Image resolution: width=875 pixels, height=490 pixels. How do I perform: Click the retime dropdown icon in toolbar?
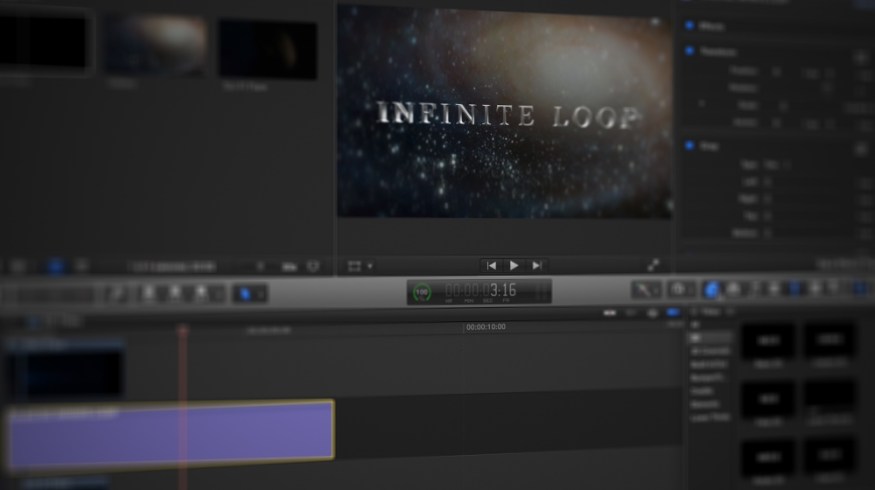[681, 290]
